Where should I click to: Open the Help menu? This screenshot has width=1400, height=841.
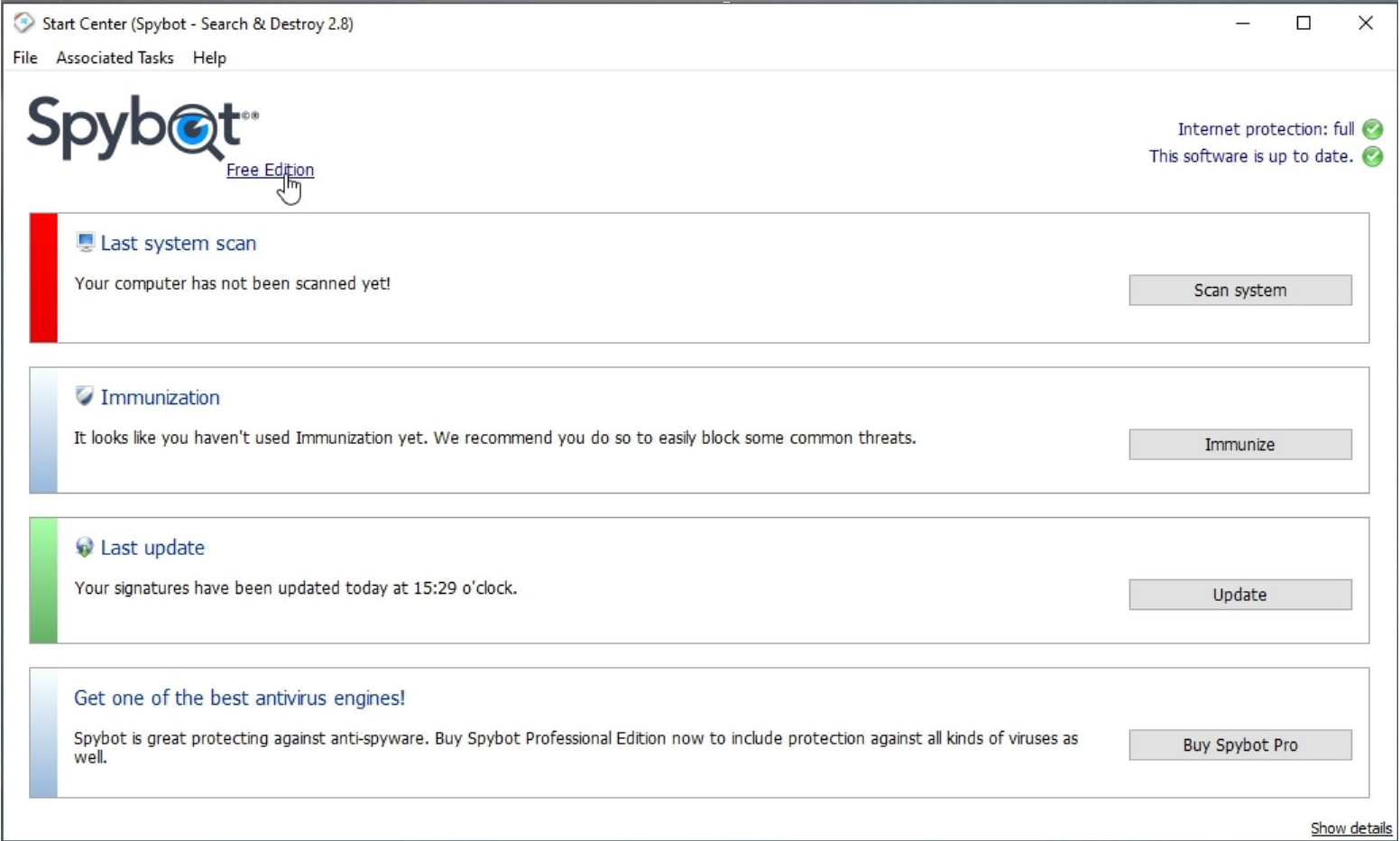click(209, 58)
